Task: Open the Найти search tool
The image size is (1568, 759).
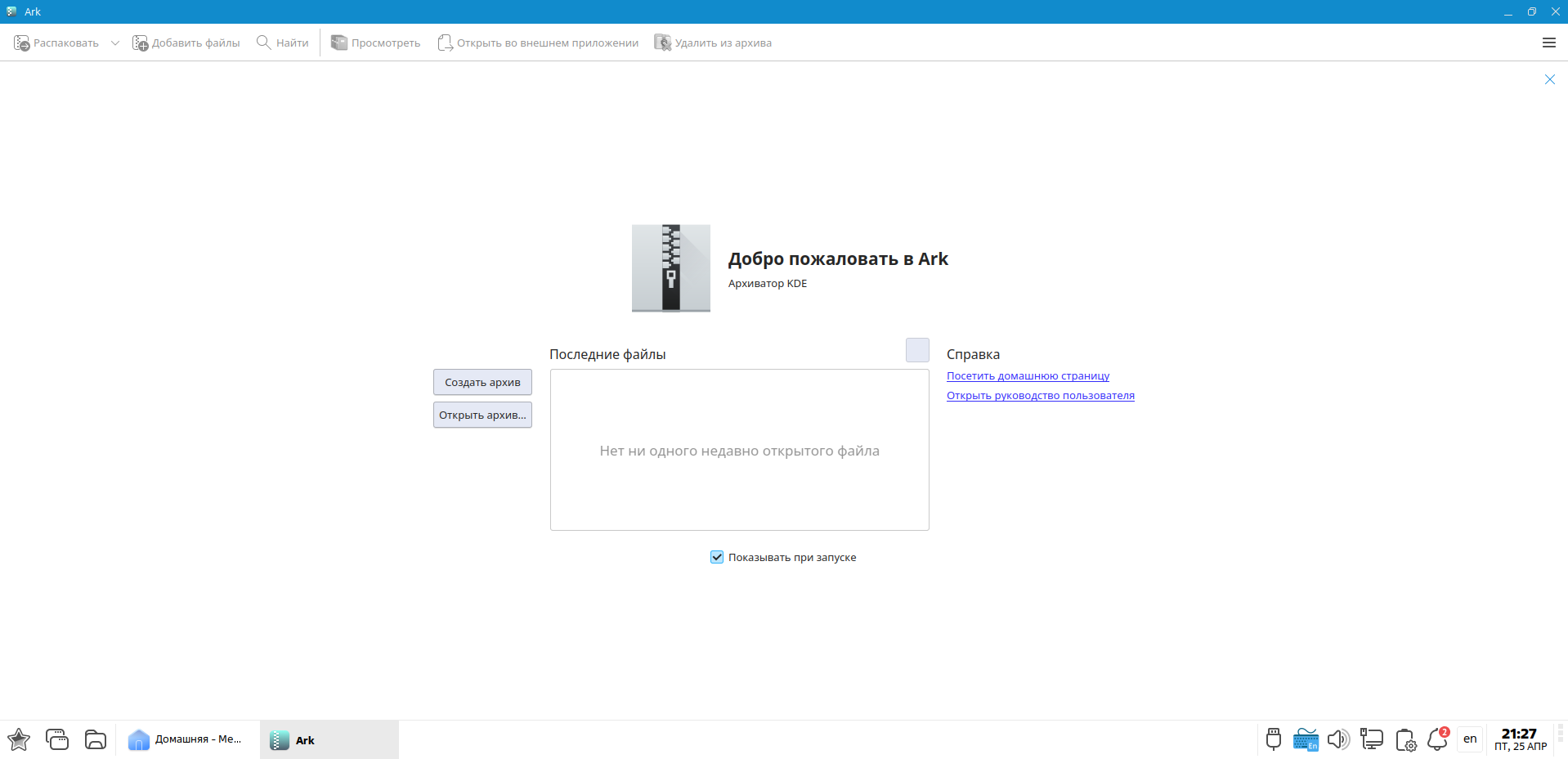Action: (283, 43)
